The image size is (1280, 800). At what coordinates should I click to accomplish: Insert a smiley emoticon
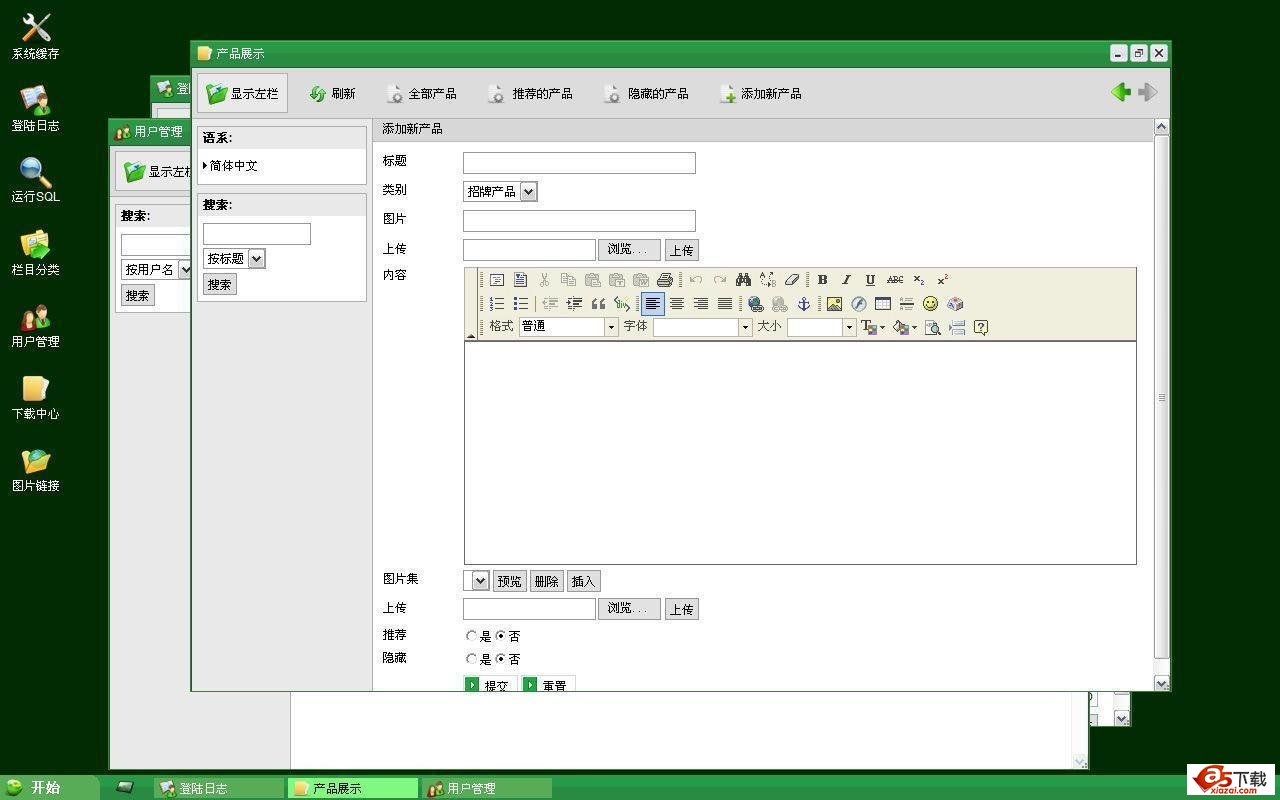coord(930,304)
